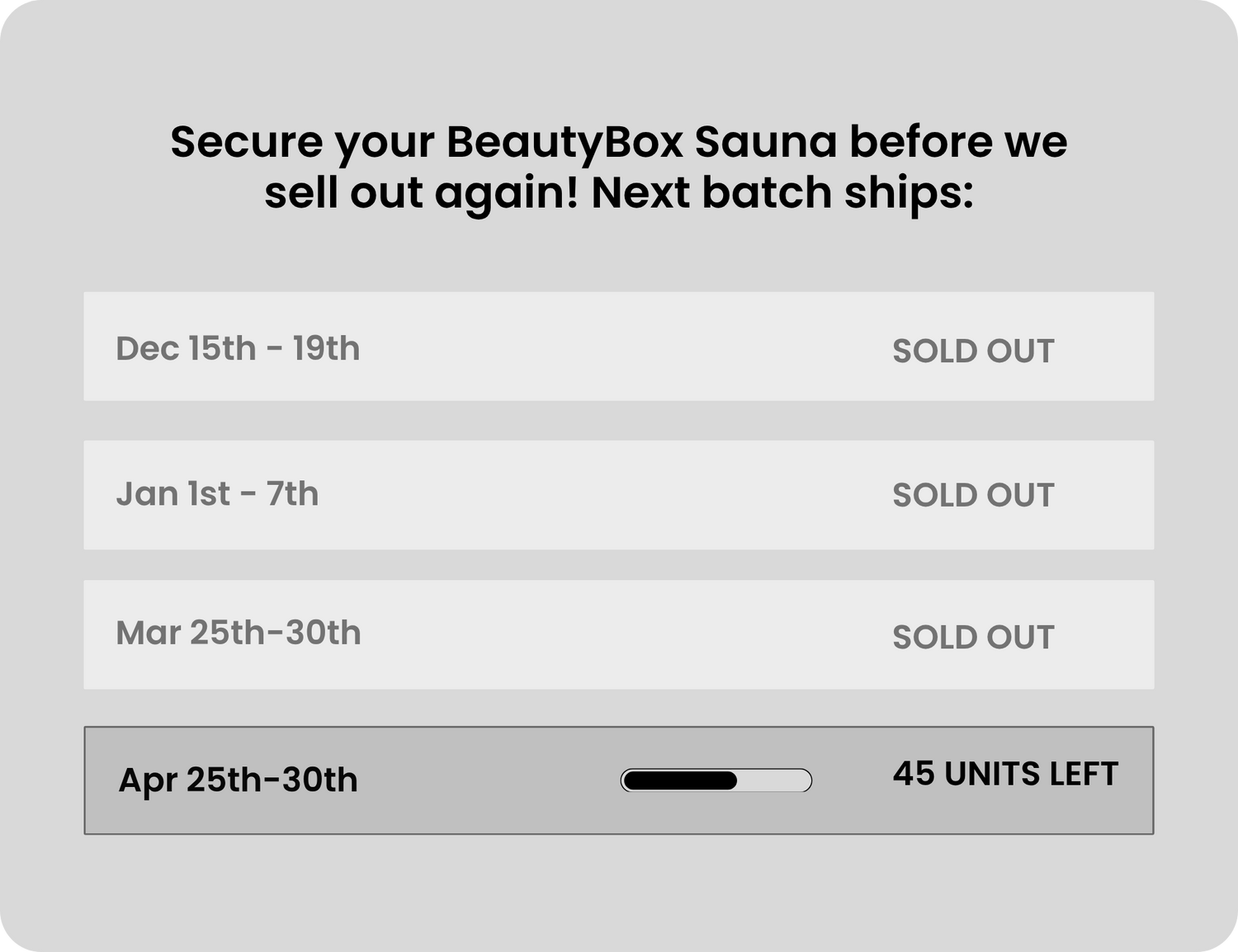Click the blank middle of the Jan batch row
The image size is (1238, 952).
619,495
